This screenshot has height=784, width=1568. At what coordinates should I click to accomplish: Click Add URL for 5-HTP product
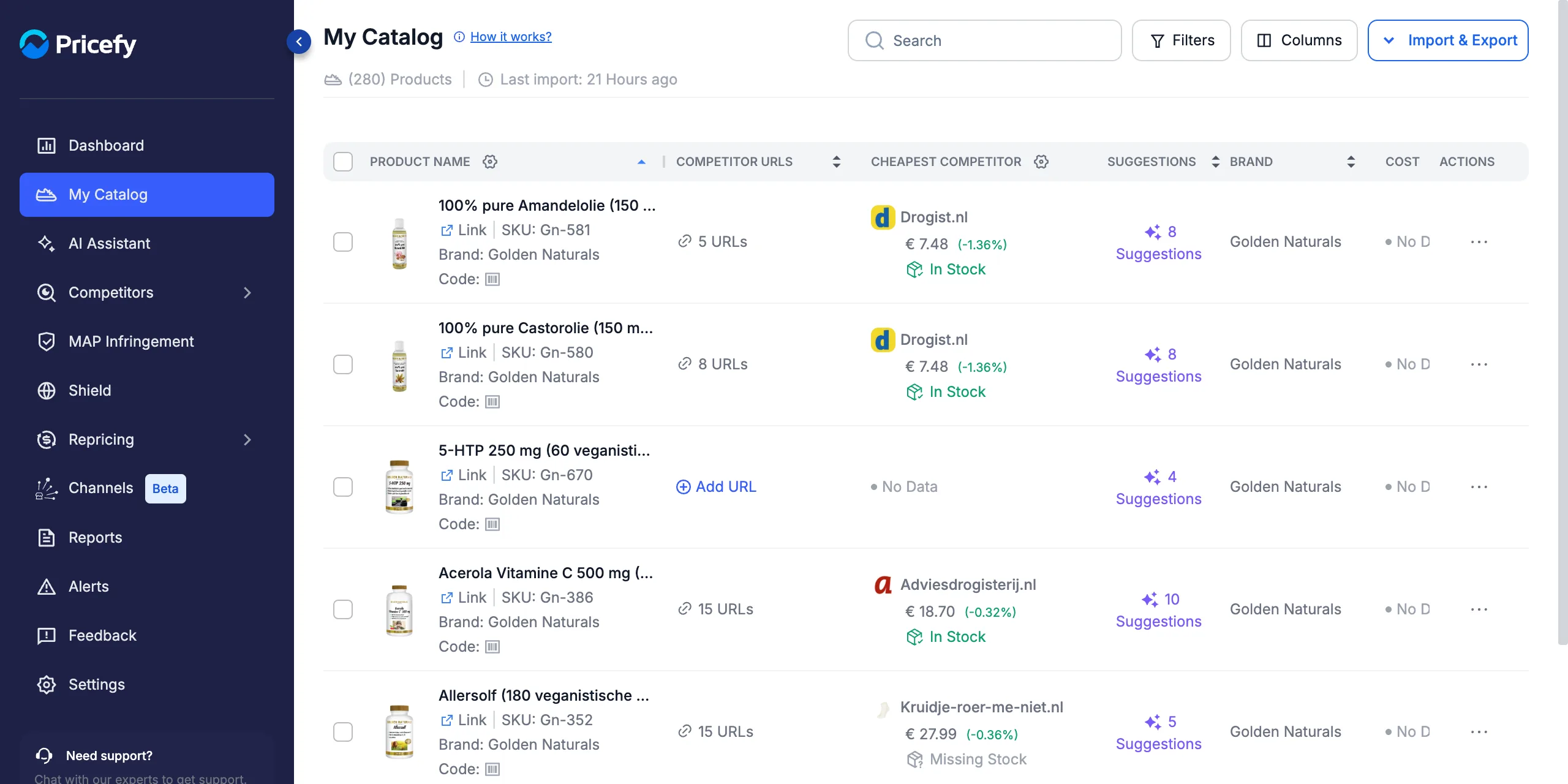[x=716, y=487]
